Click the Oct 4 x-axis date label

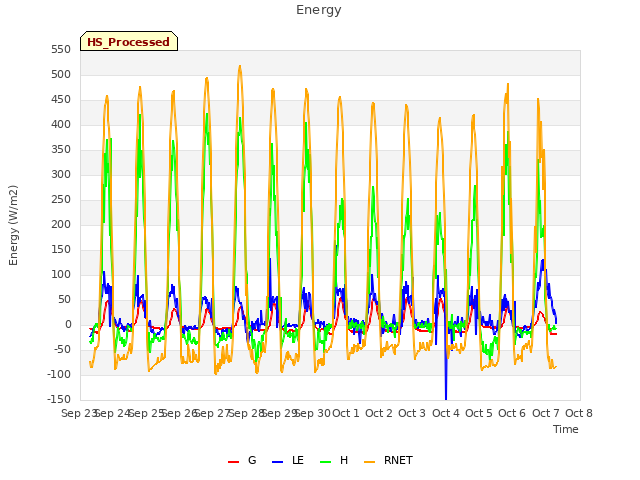446,413
